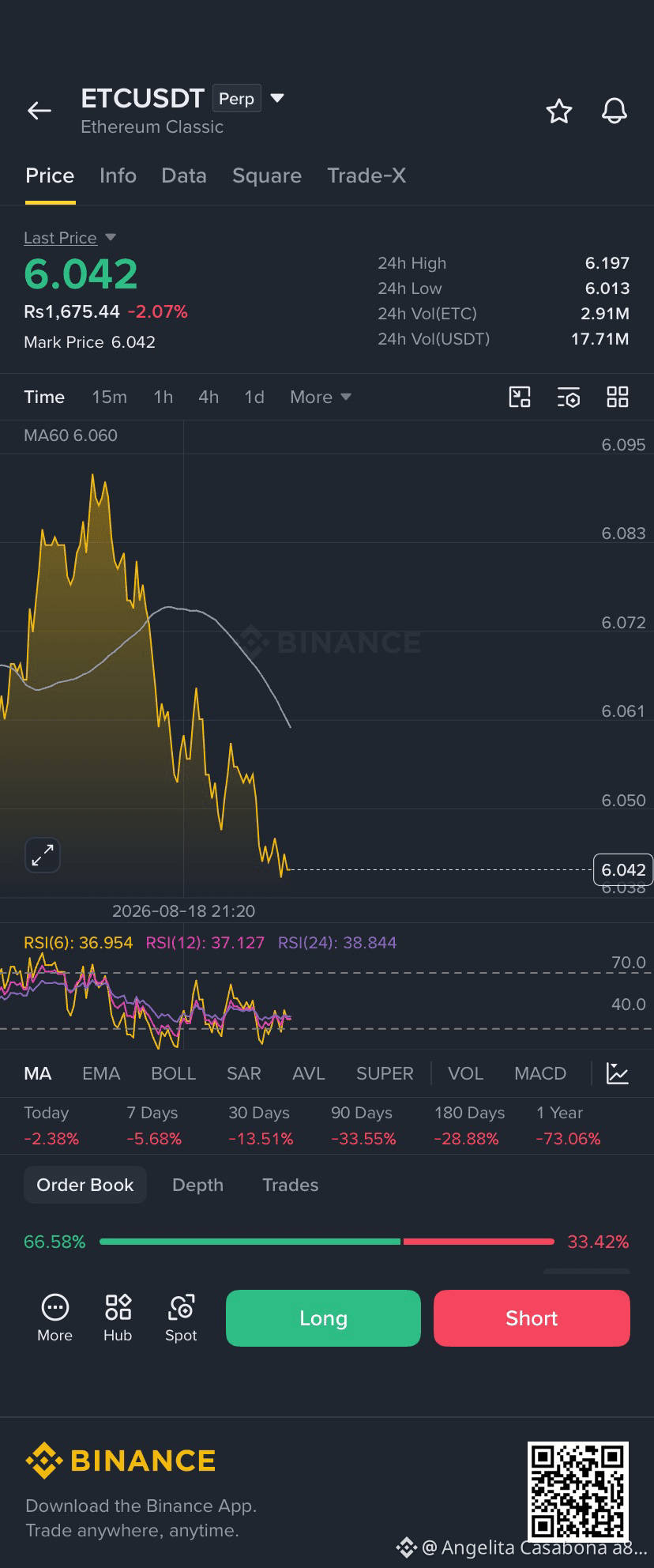Open the indicator chart-line settings icon
This screenshot has height=1568, width=654.
tap(618, 1073)
